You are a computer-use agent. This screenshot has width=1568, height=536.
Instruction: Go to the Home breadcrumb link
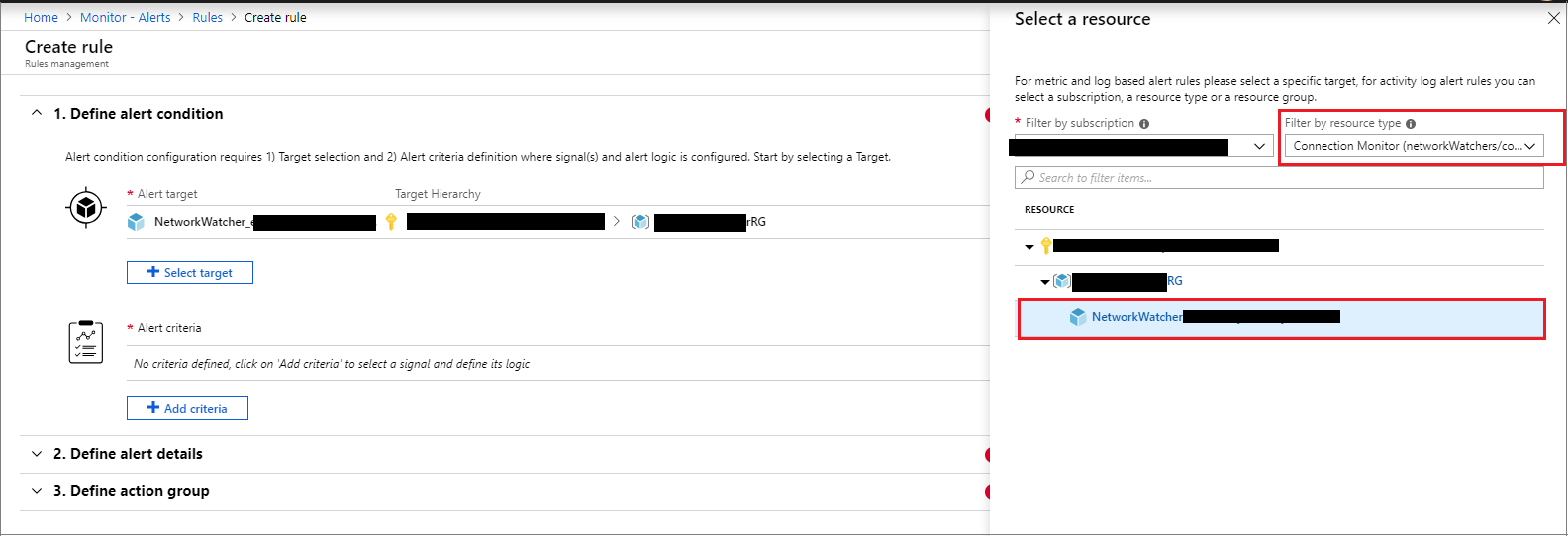click(x=41, y=18)
